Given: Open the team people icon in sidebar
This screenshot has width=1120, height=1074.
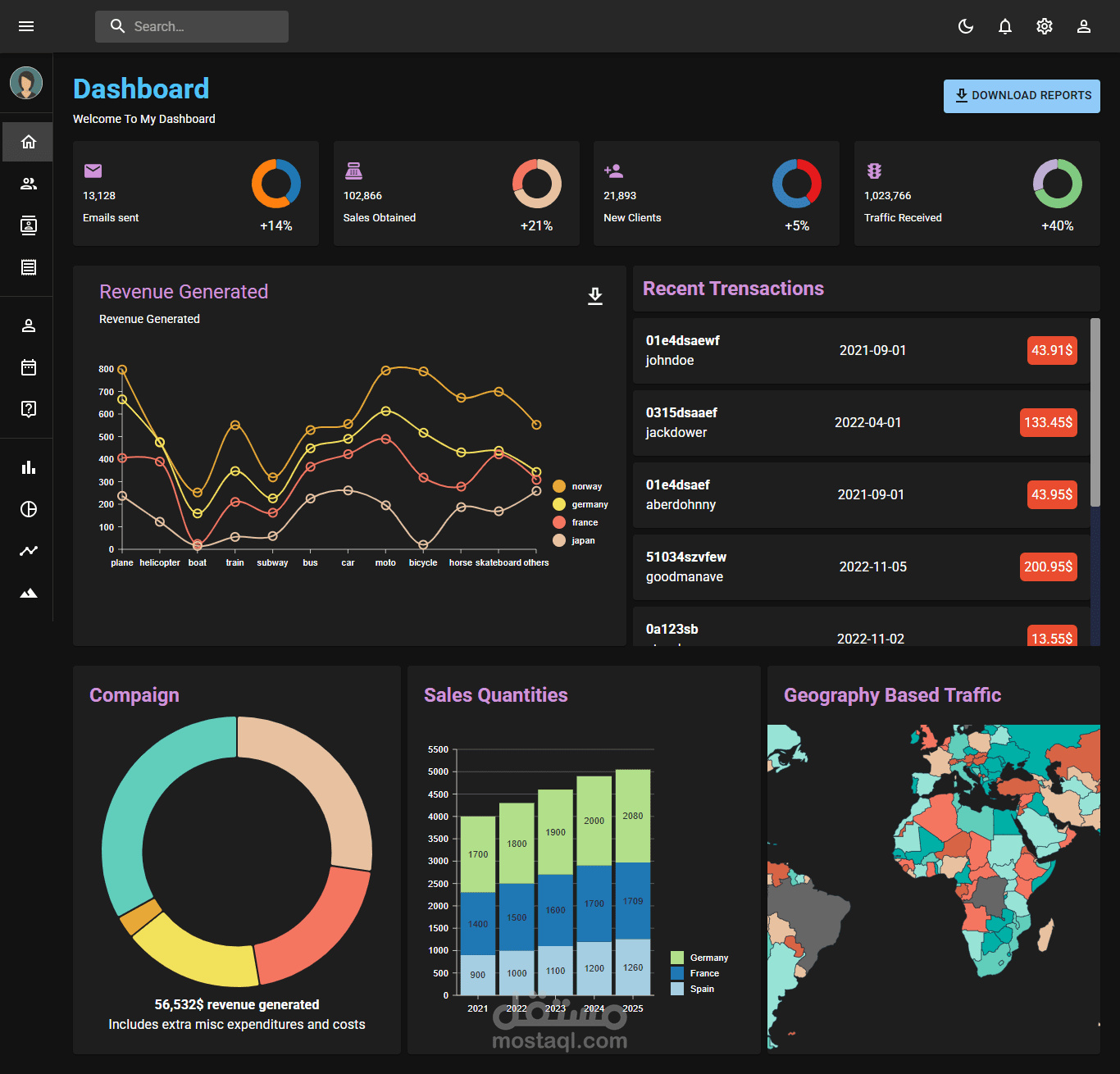Looking at the screenshot, I should [29, 184].
